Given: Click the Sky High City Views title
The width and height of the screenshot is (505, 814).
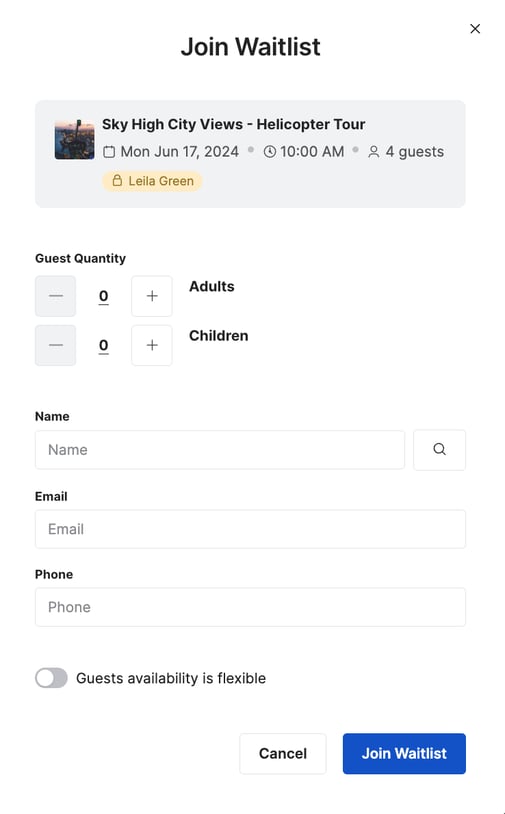Looking at the screenshot, I should click(x=234, y=124).
